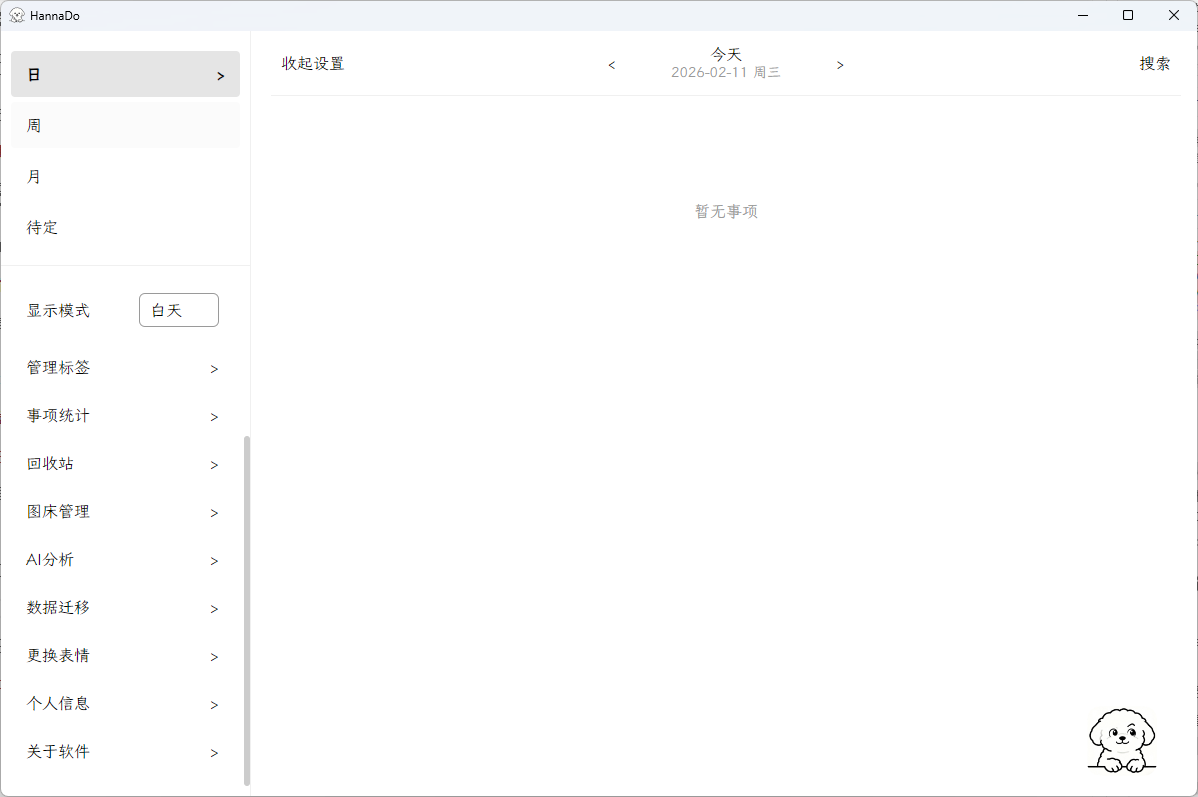The image size is (1198, 797).
Task: Switch to the 月 view
Action: coord(33,176)
